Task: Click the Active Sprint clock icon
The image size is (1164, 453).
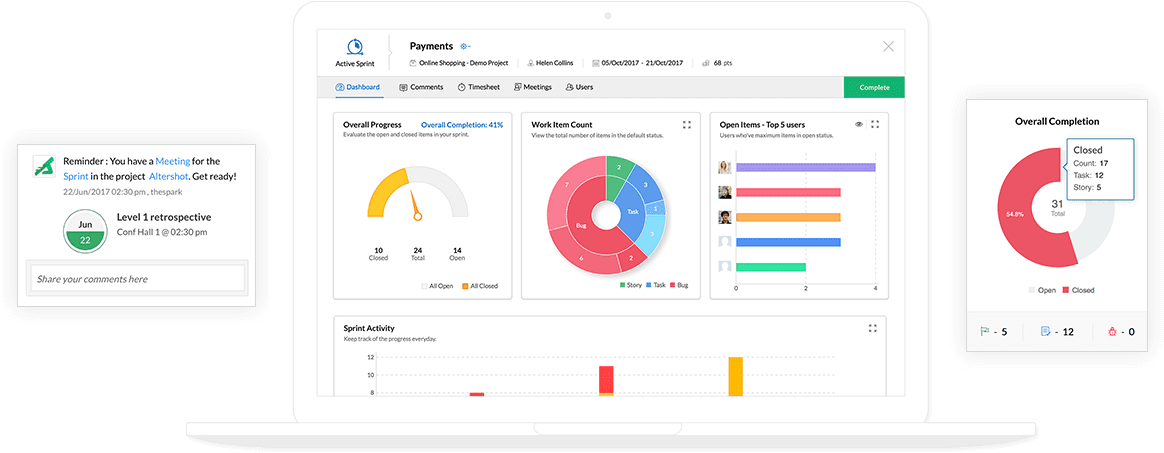Action: [353, 47]
